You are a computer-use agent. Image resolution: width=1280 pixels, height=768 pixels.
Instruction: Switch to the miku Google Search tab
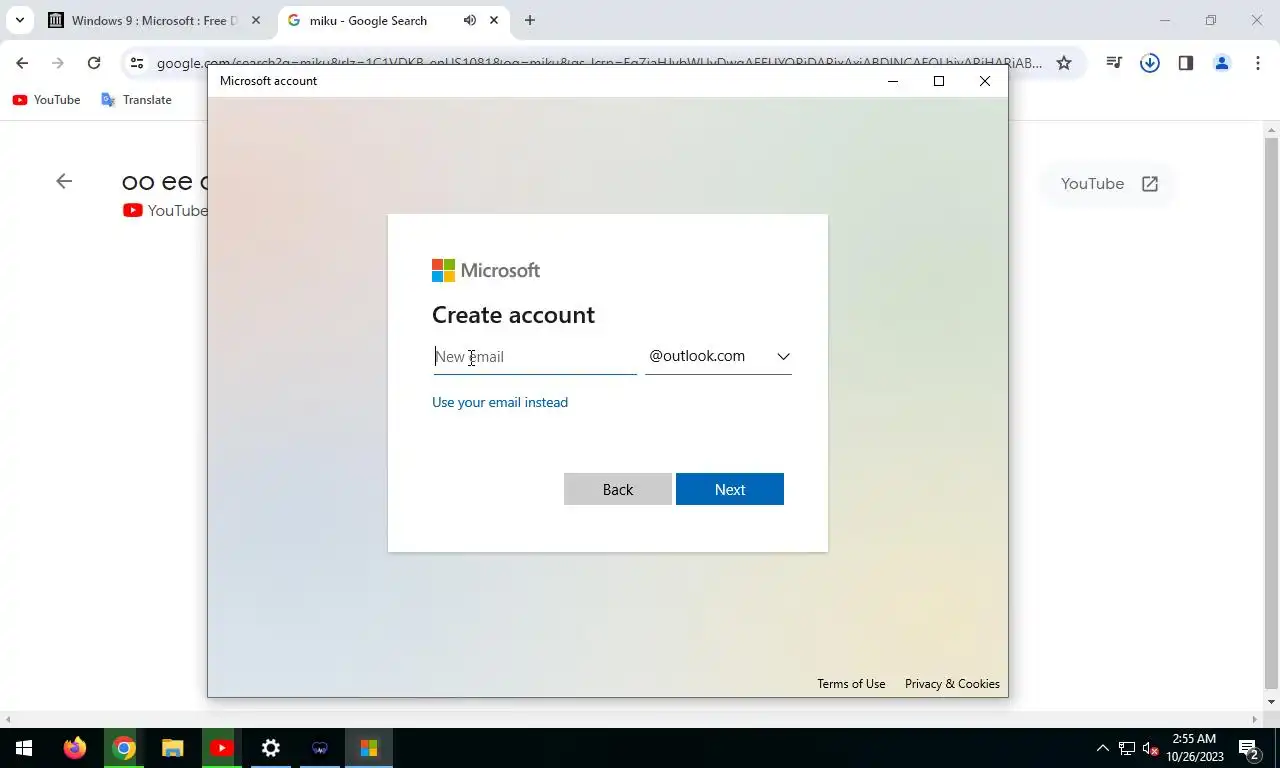tap(380, 20)
